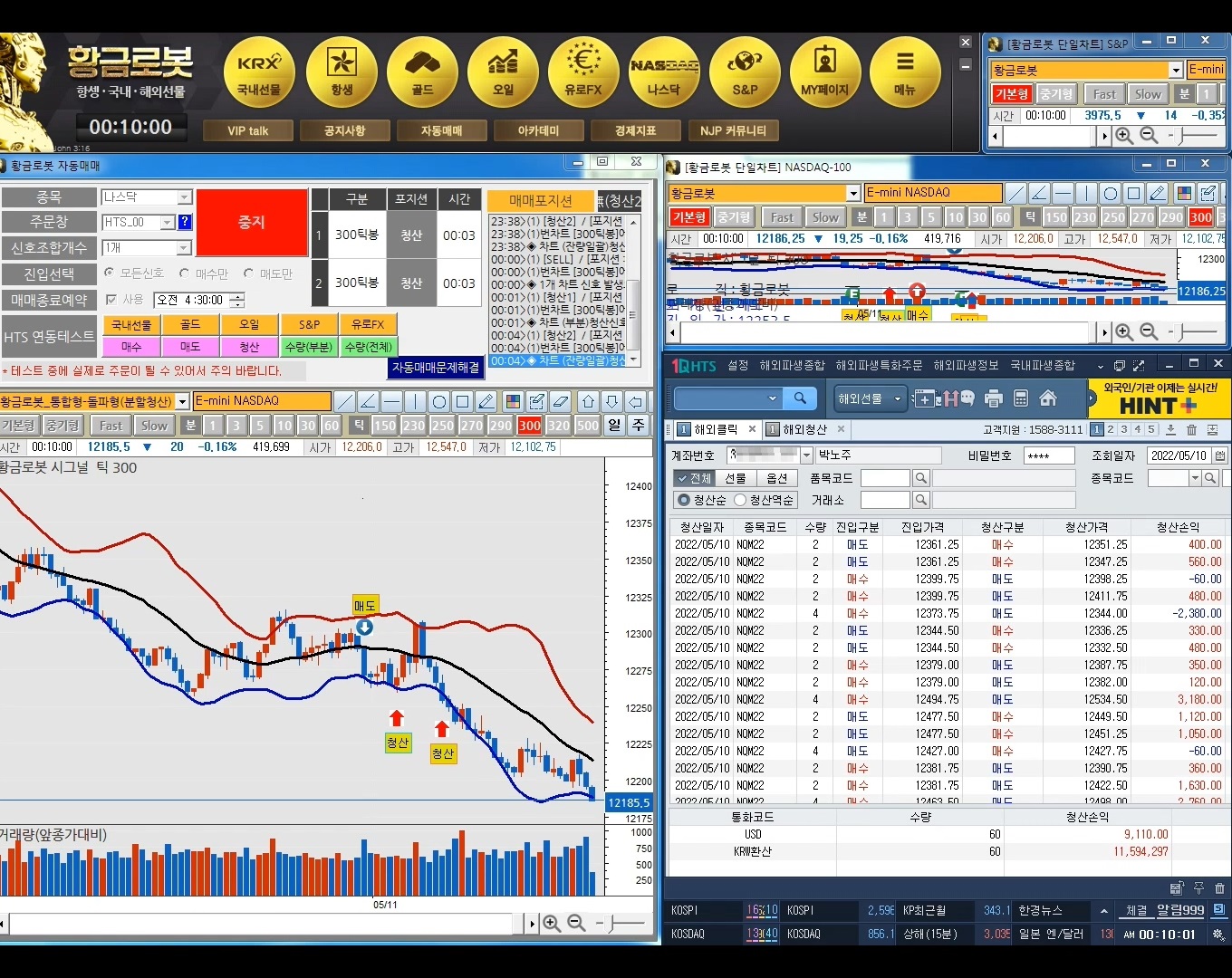Toggle 선물 filter button in HTS
The height and width of the screenshot is (978, 1232).
click(x=736, y=478)
